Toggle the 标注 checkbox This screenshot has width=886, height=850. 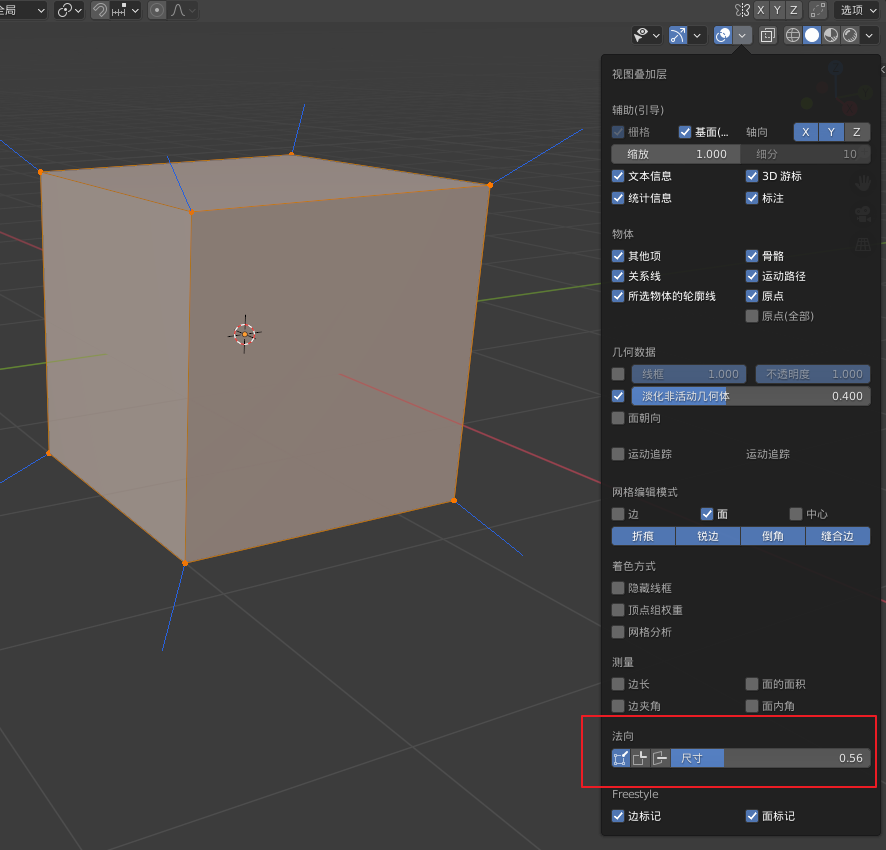tap(752, 198)
